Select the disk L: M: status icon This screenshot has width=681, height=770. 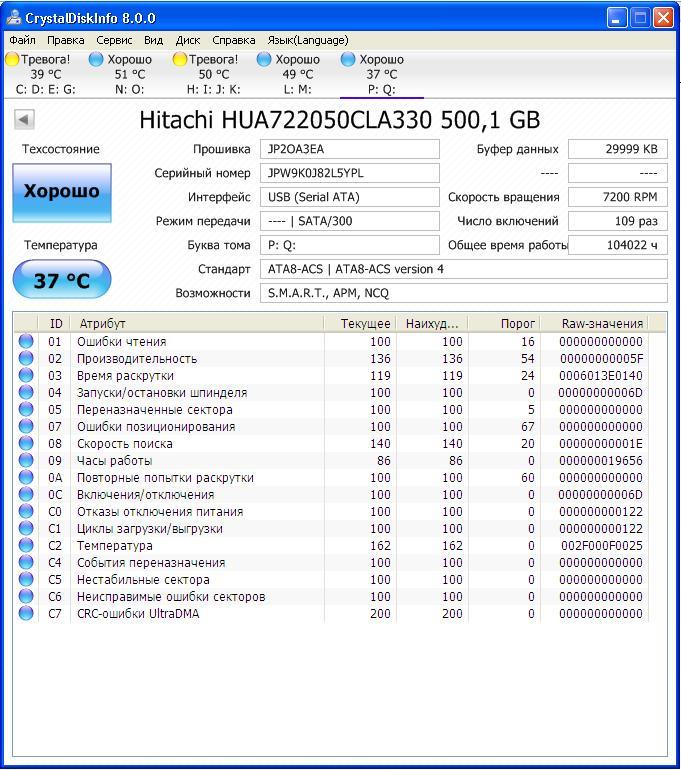(264, 59)
